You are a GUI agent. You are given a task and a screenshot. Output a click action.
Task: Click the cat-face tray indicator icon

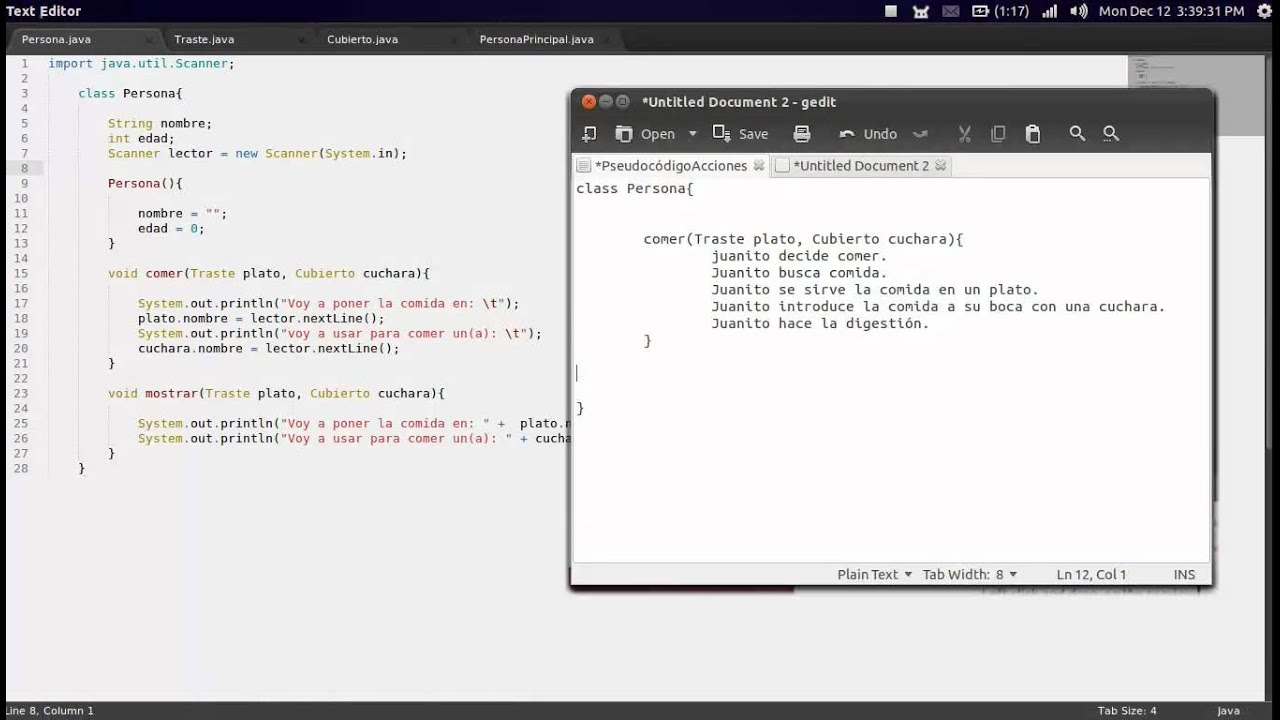pos(921,11)
